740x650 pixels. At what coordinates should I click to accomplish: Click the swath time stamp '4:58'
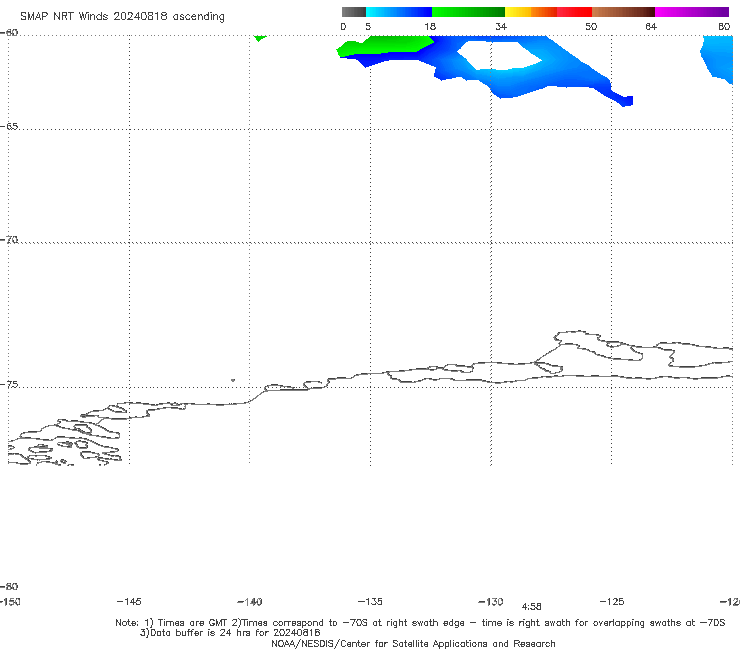click(531, 607)
